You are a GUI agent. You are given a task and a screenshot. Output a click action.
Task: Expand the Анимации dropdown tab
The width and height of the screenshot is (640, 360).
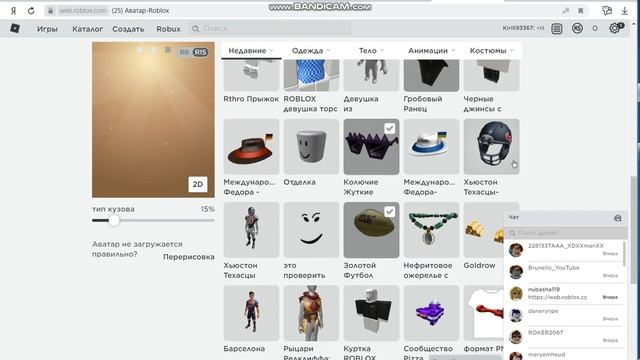431,51
